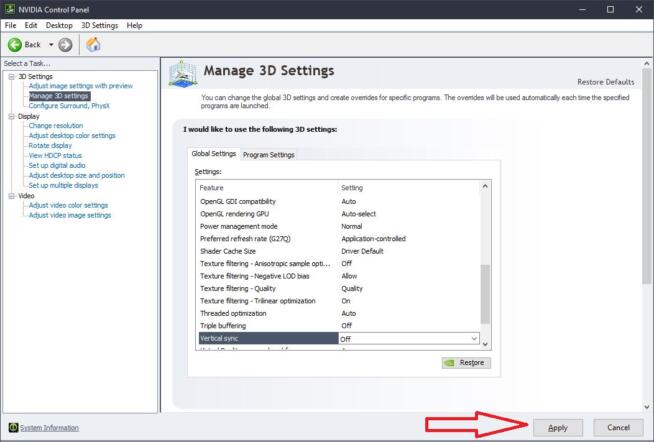Screen dimensions: 654x442
Task: Click the Manage 3D Settings header icon
Action: (183, 74)
